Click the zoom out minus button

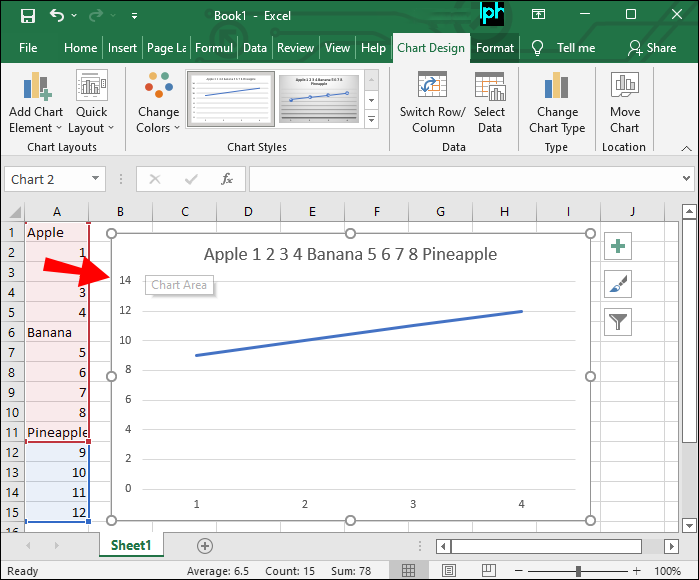pos(518,571)
